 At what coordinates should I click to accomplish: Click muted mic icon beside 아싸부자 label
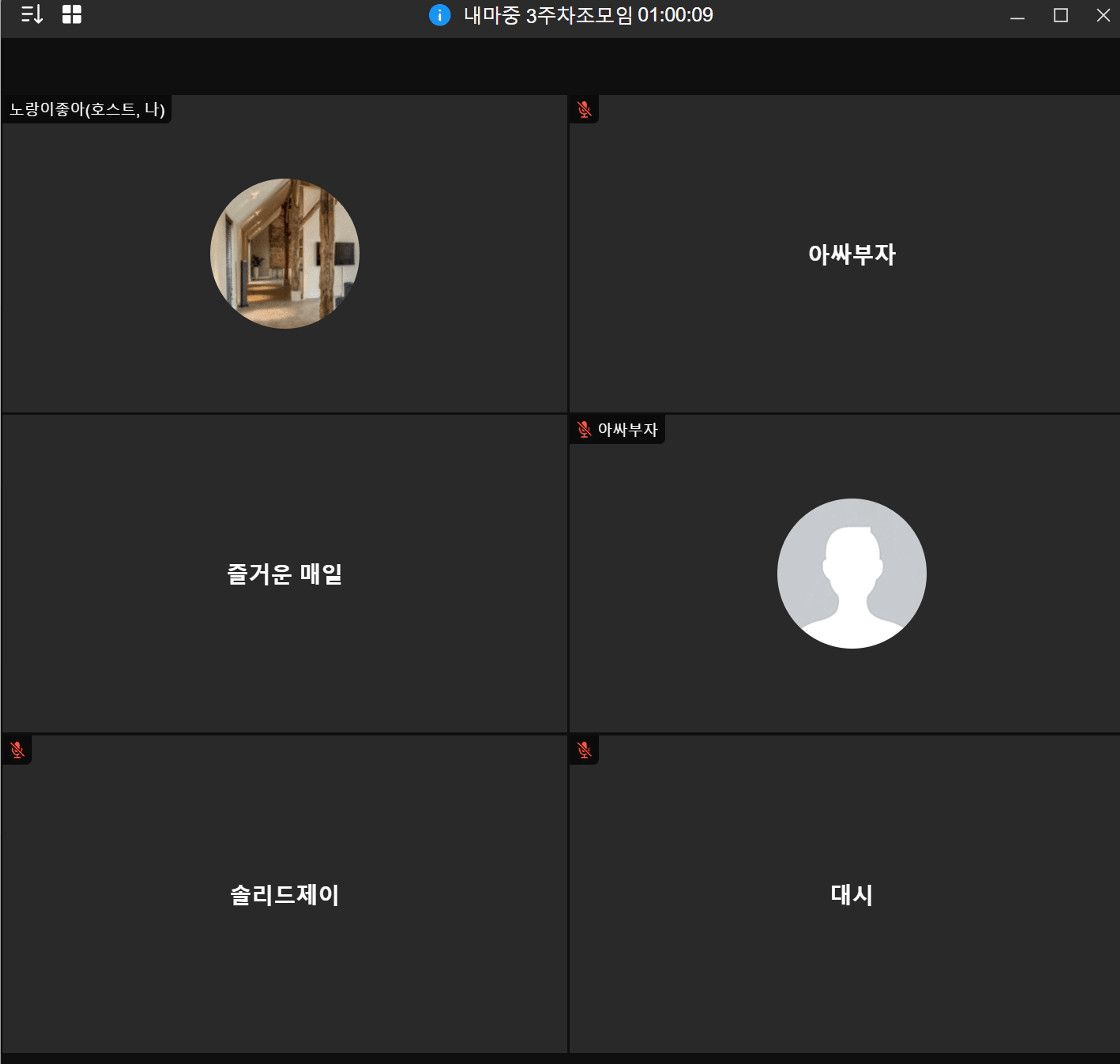[x=584, y=429]
